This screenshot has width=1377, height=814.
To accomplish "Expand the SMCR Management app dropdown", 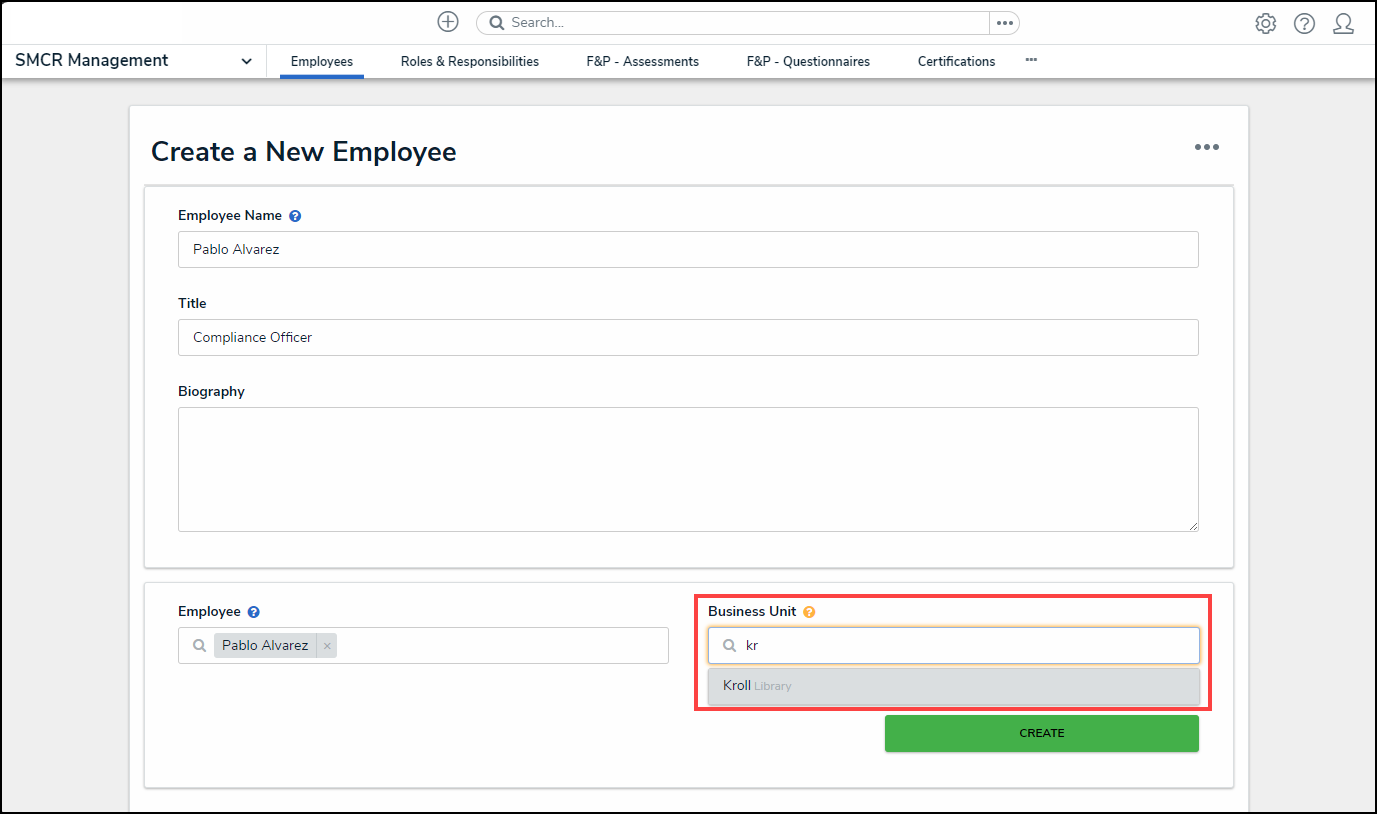I will pos(246,61).
